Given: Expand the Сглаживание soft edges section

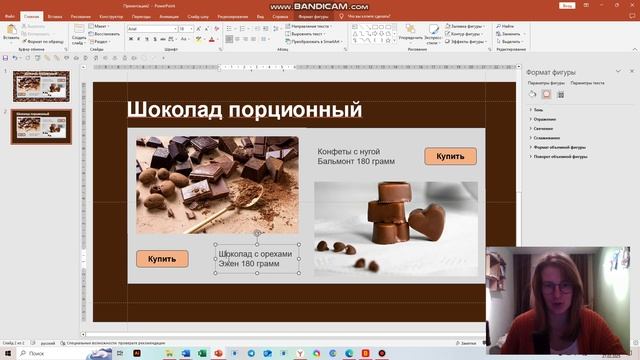Looking at the screenshot, I should point(544,138).
